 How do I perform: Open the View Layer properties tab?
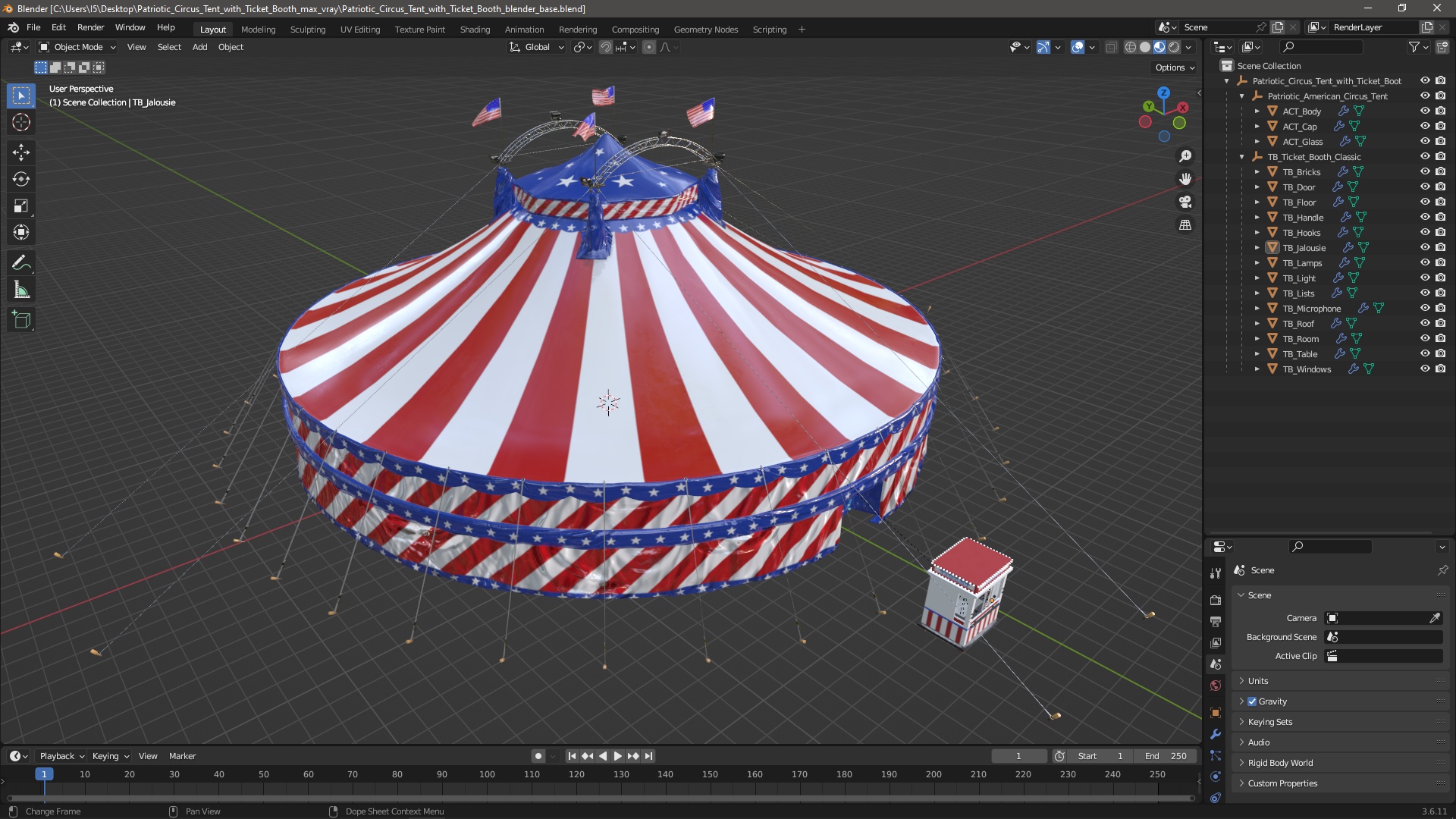coord(1216,642)
